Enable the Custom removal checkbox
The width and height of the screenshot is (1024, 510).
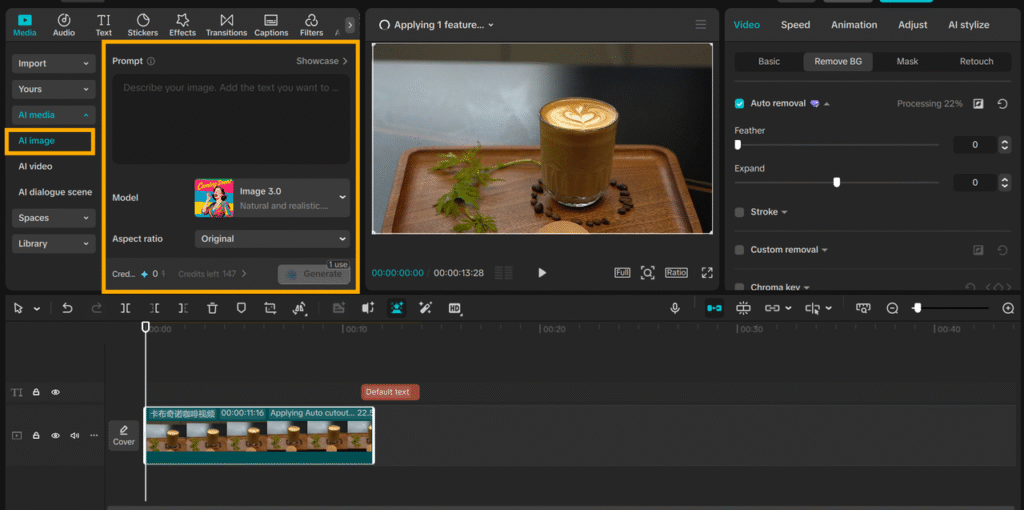click(739, 250)
